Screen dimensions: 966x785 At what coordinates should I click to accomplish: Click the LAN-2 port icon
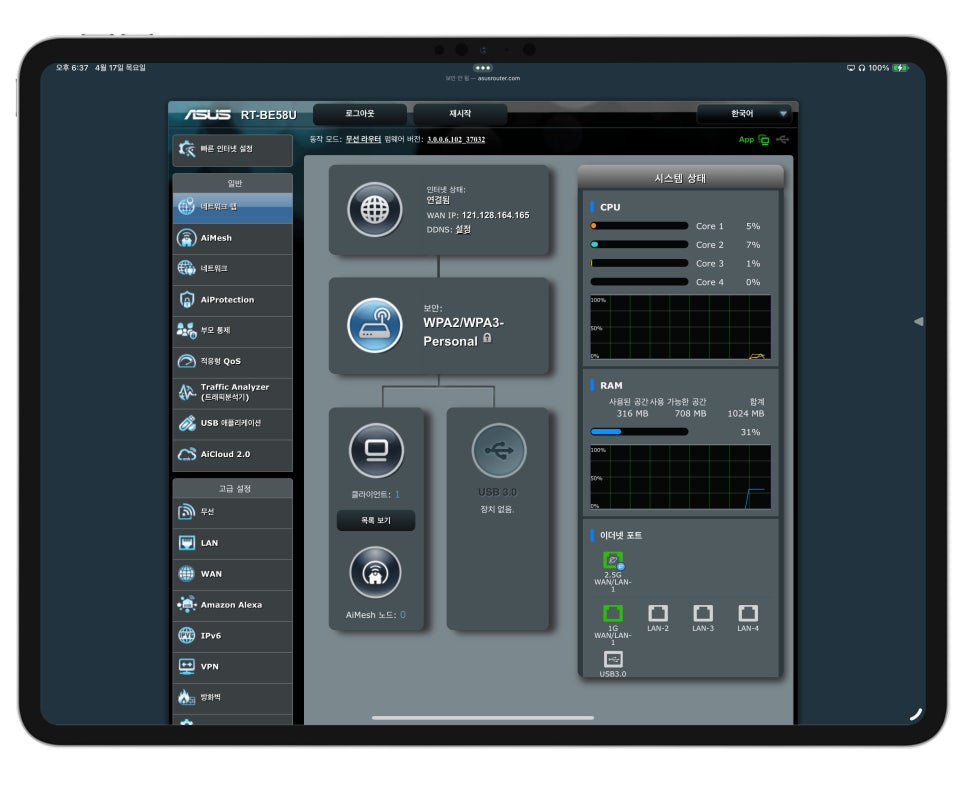658,613
